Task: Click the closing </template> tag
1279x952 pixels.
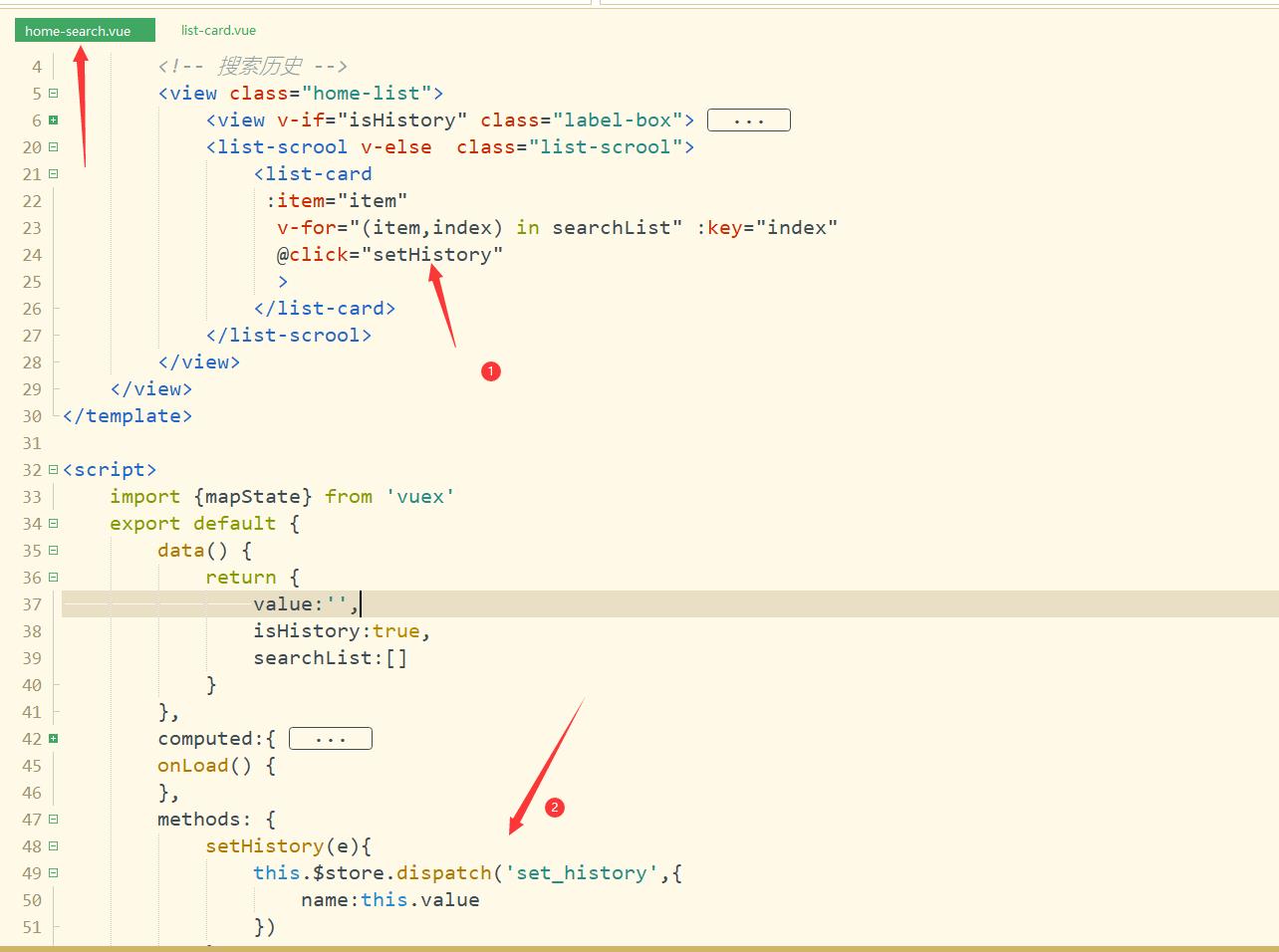Action: pyautogui.click(x=128, y=416)
